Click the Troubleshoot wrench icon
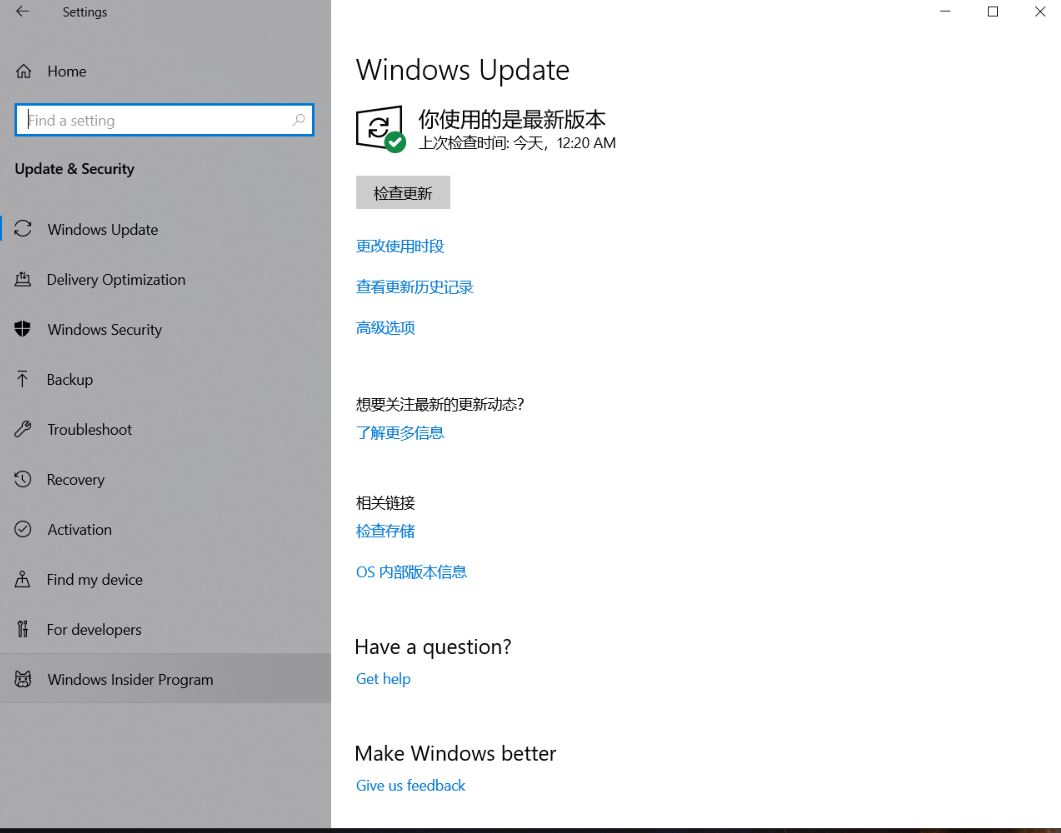Screen dimensions: 1061x833 tap(23, 429)
